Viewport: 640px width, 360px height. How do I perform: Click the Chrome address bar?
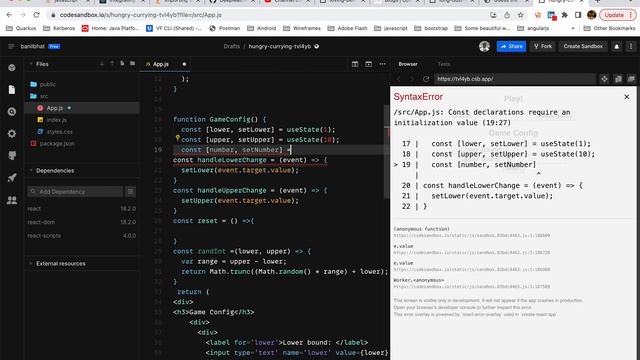pyautogui.click(x=269, y=15)
